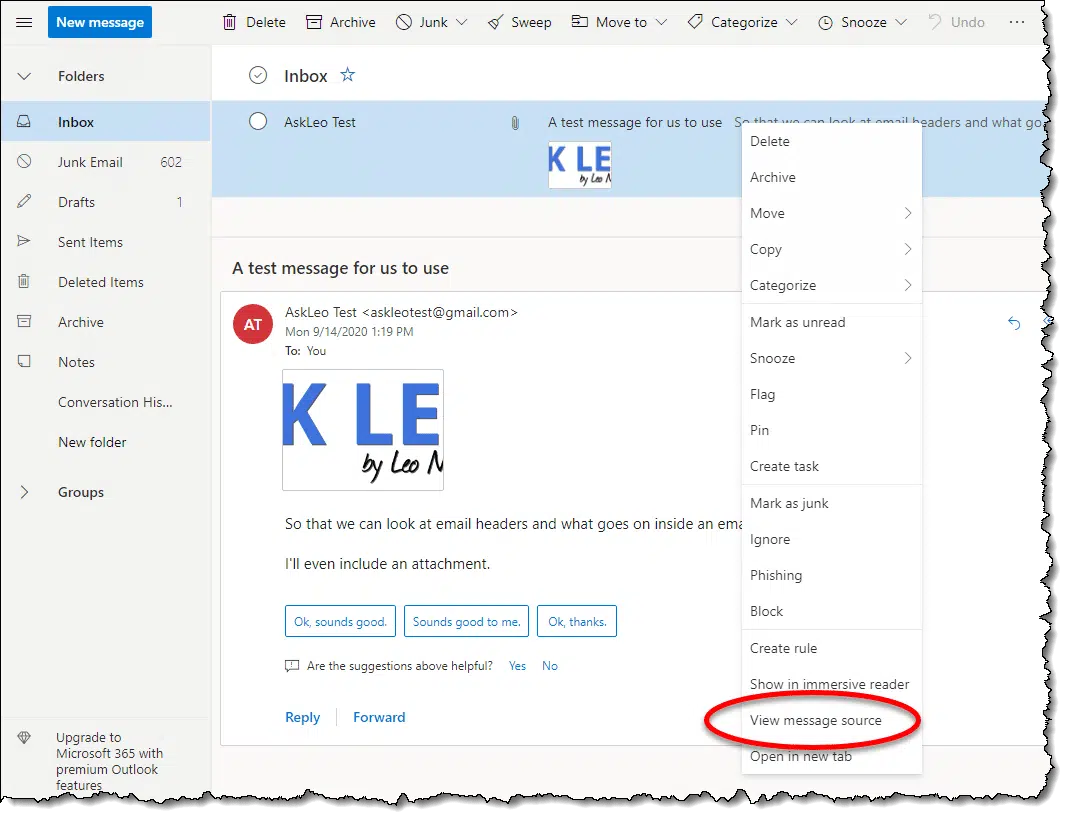
Task: Open the Snooze dropdown arrow in toolbar
Action: [901, 23]
